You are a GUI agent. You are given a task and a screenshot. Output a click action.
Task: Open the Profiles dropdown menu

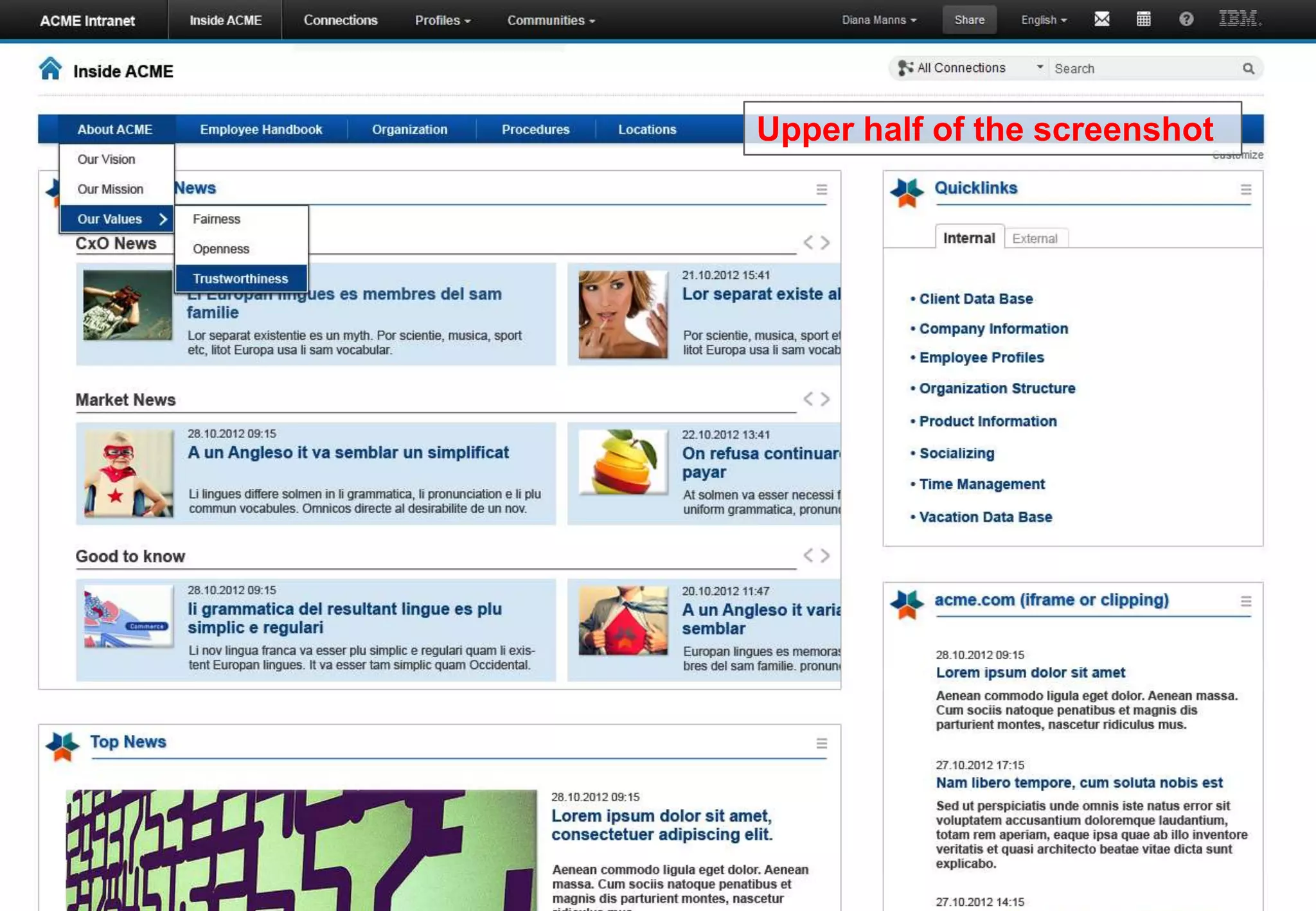(x=443, y=20)
